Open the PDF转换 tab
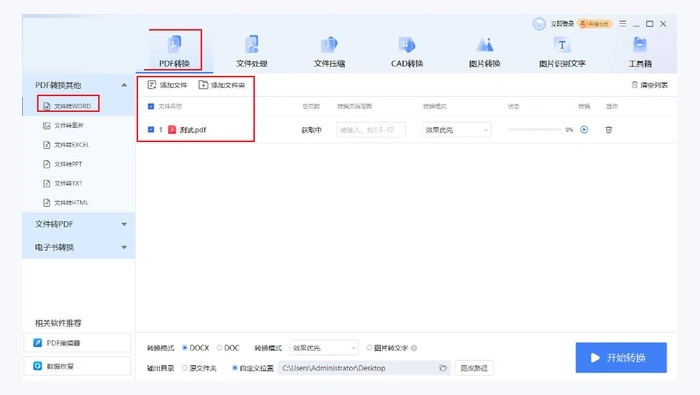 pos(175,51)
